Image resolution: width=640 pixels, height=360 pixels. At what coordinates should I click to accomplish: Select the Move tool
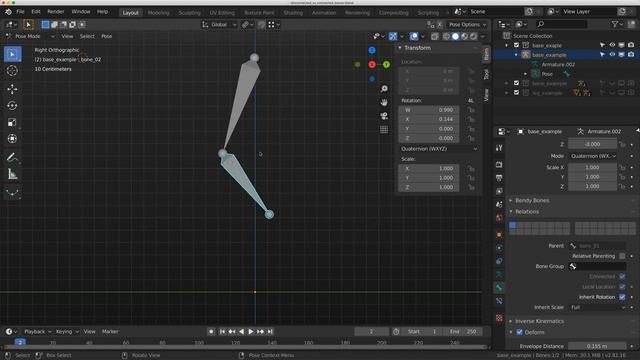pos(12,89)
